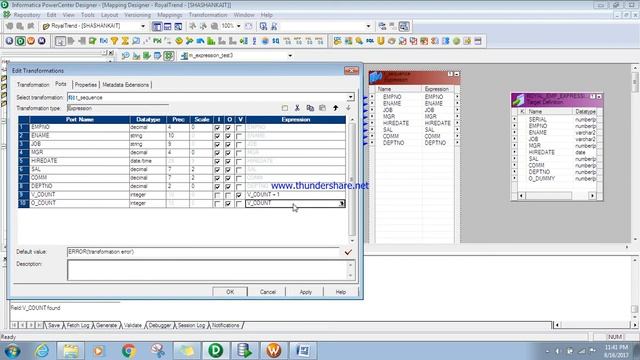Click the Apply button
Image resolution: width=640 pixels, height=360 pixels.
pyautogui.click(x=306, y=292)
